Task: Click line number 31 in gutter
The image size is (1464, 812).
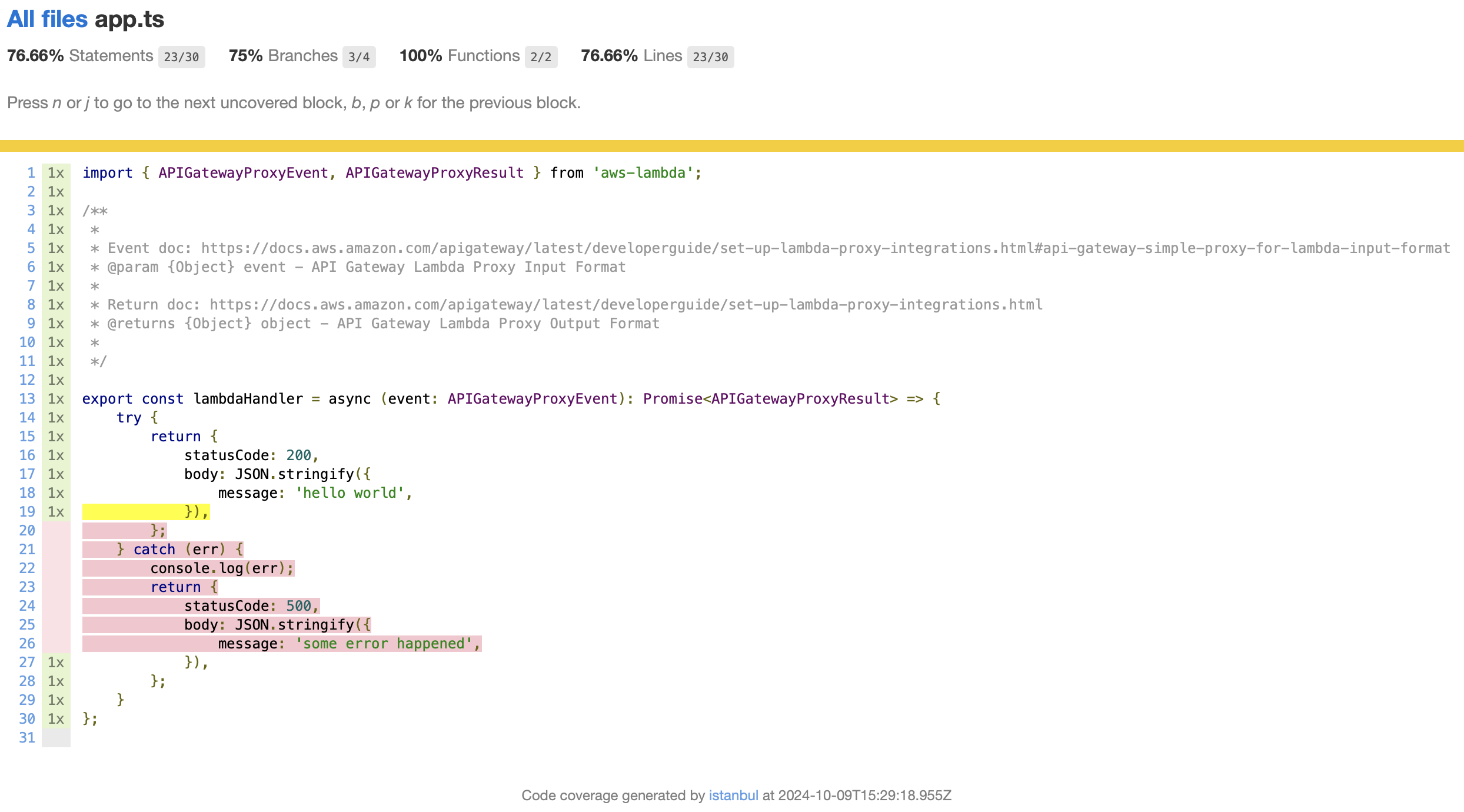Action: [x=27, y=738]
